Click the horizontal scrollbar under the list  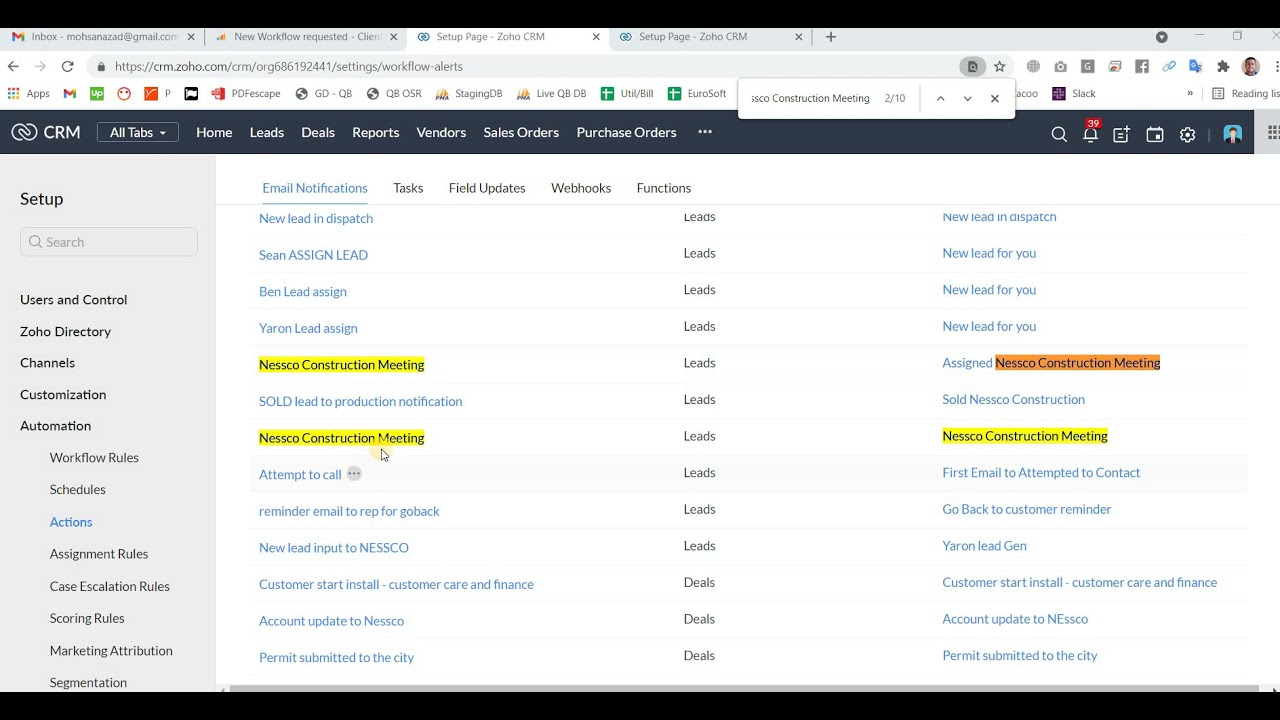[x=744, y=688]
